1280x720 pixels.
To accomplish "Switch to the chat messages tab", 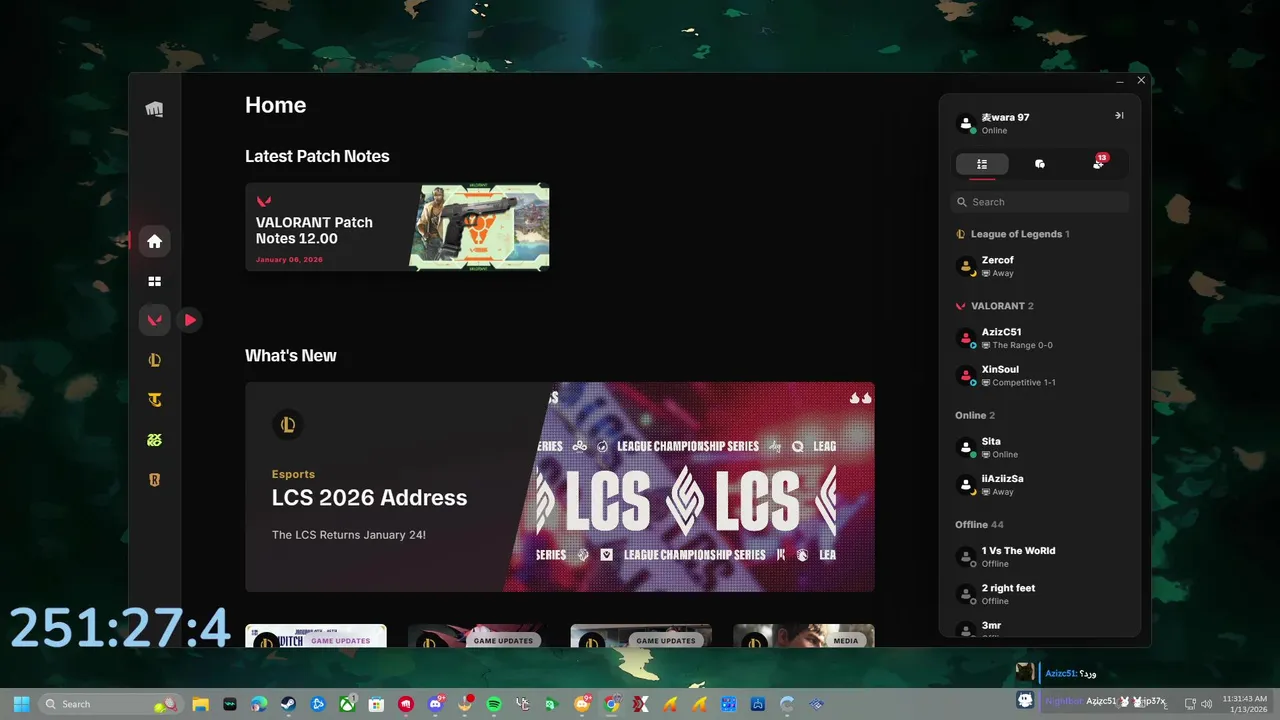I will (x=1040, y=164).
